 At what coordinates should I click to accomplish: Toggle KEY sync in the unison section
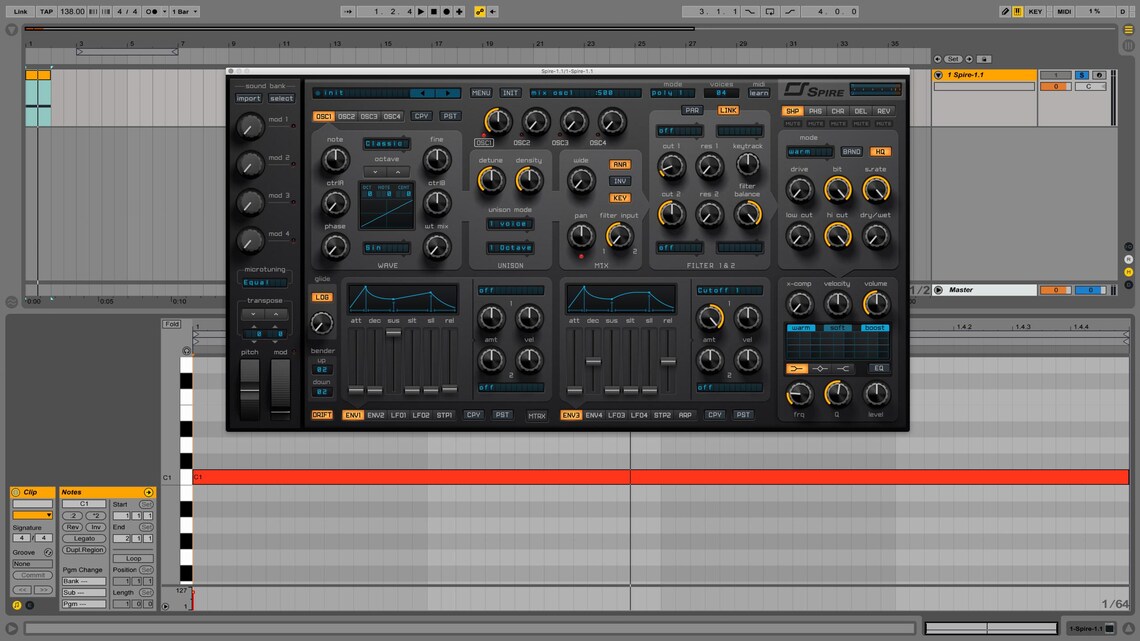pyautogui.click(x=621, y=197)
